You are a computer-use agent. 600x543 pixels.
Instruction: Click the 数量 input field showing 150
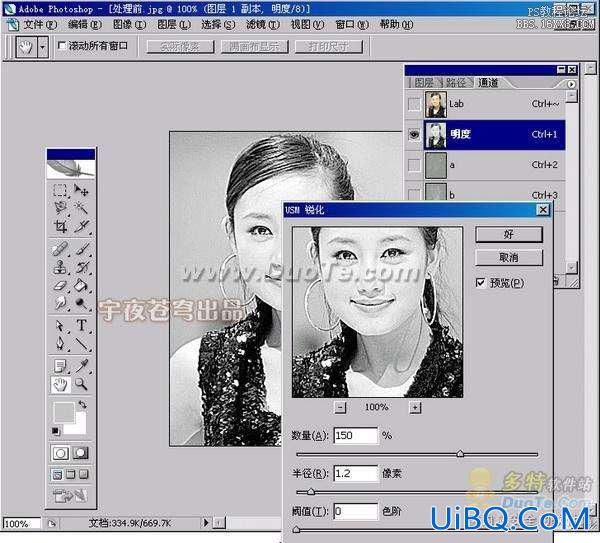(355, 435)
